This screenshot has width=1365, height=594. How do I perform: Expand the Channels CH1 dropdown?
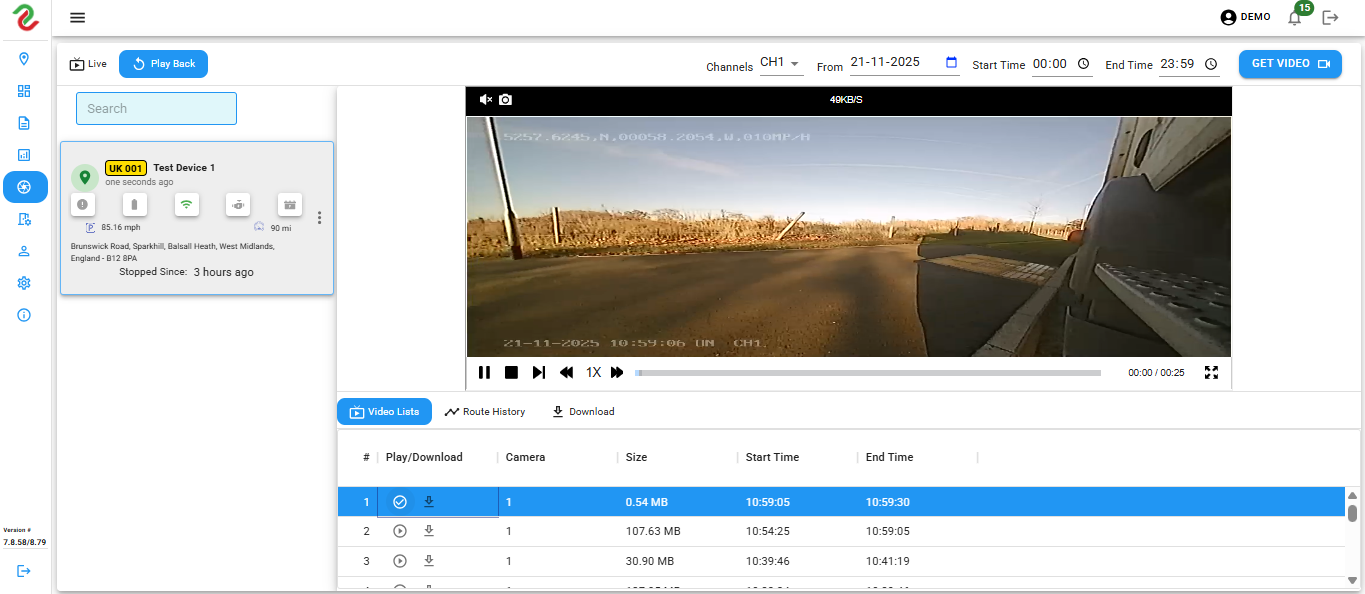(780, 64)
